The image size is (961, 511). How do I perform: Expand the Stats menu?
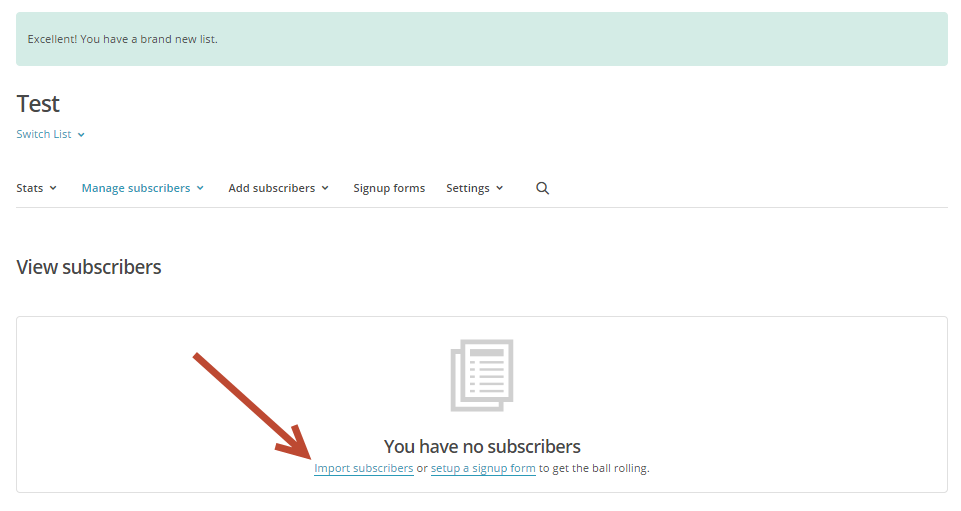(36, 188)
